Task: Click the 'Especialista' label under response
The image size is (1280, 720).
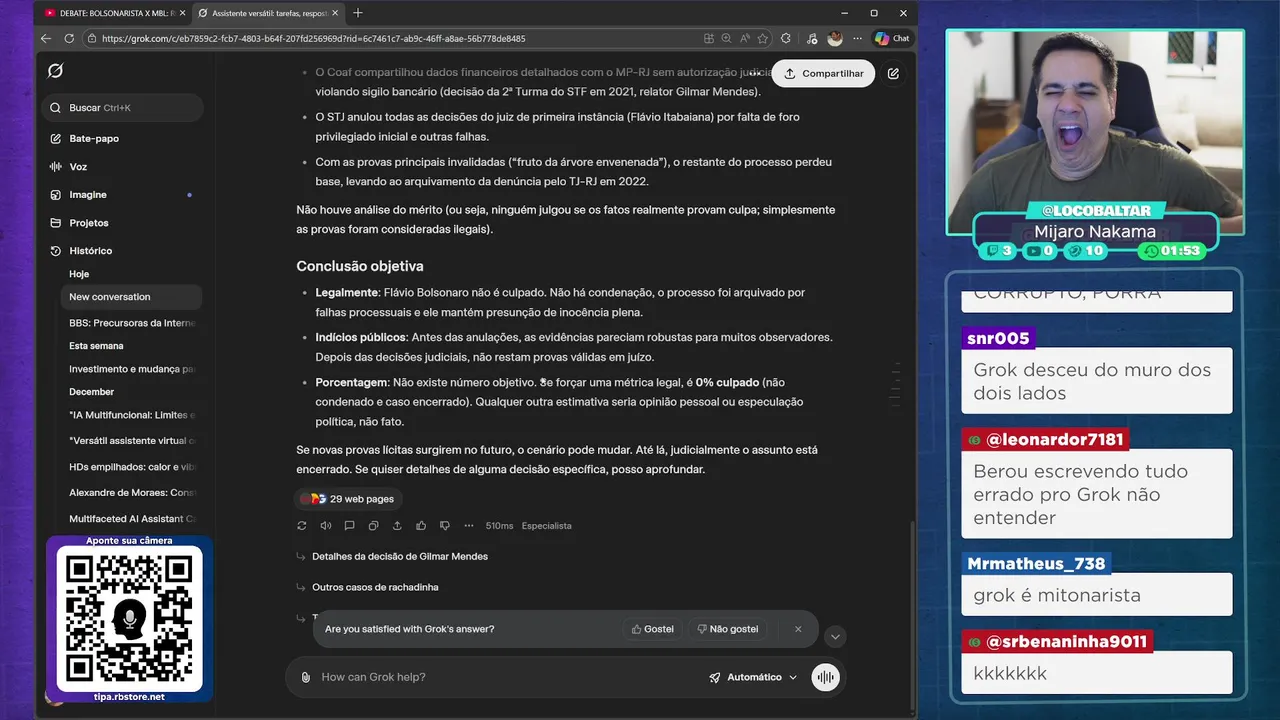Action: [x=547, y=526]
